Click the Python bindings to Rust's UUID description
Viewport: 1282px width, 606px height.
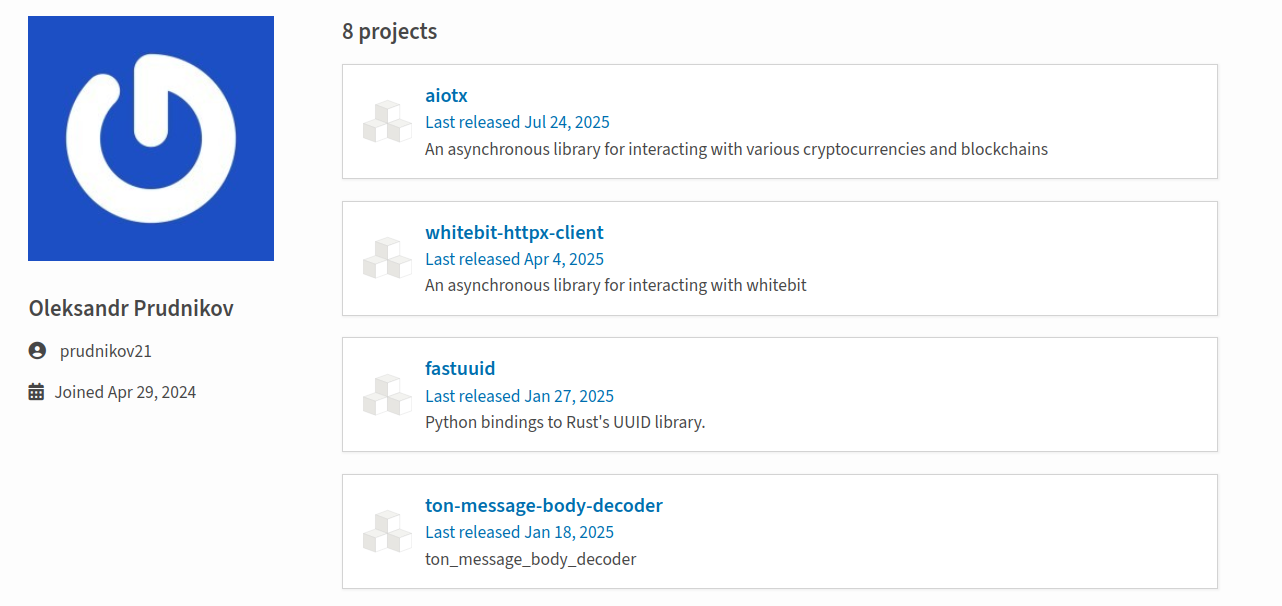[x=565, y=422]
